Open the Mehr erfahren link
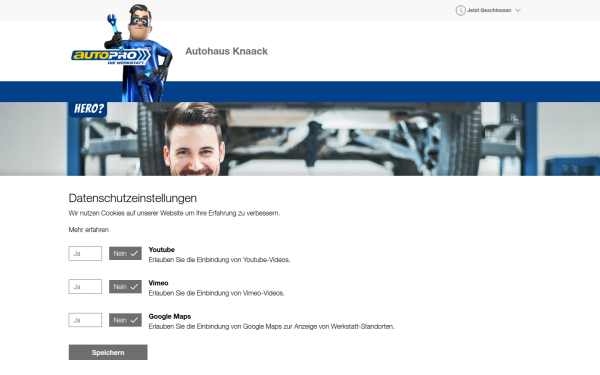Screen dimensions: 600x375 point(89,230)
